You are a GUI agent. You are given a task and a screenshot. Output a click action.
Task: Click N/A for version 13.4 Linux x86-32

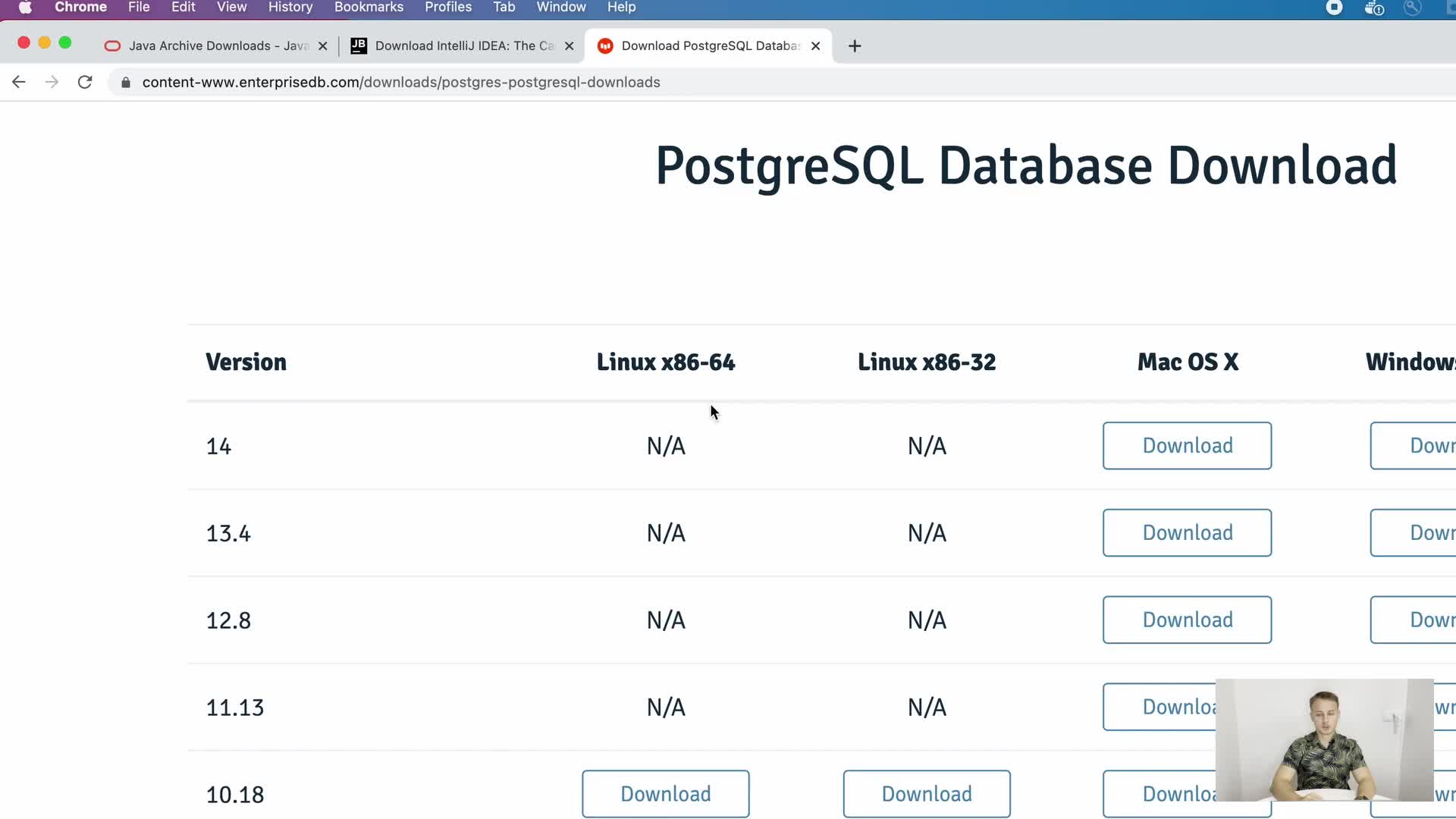[x=927, y=534]
